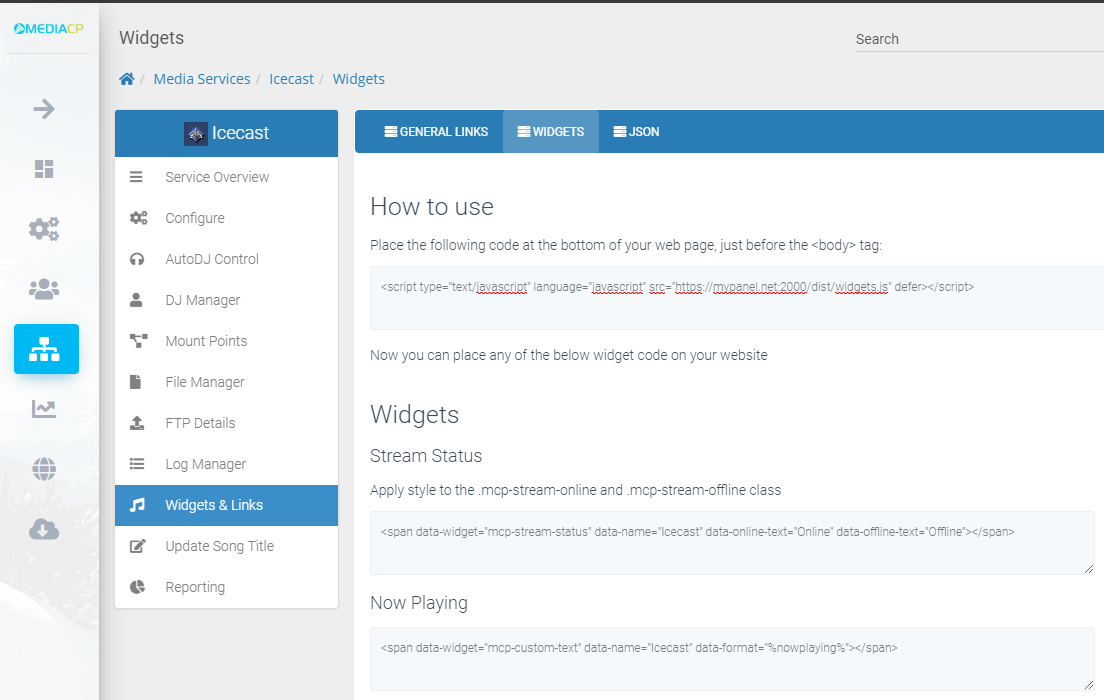This screenshot has height=700, width=1104.
Task: Open the cloud download icon
Action: pos(44,529)
